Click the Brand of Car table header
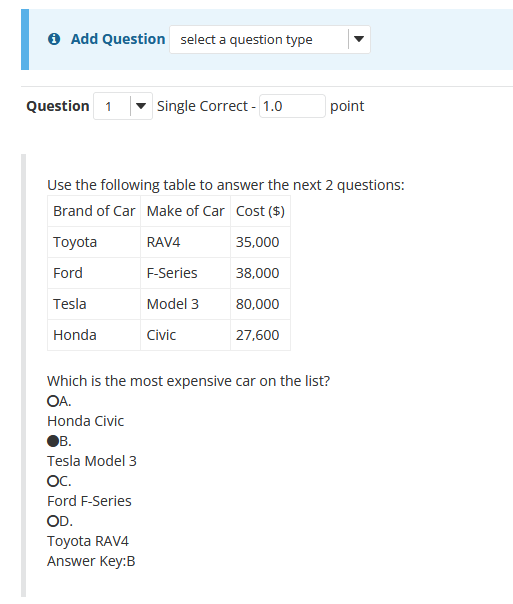The height and width of the screenshot is (604, 513). coord(94,211)
